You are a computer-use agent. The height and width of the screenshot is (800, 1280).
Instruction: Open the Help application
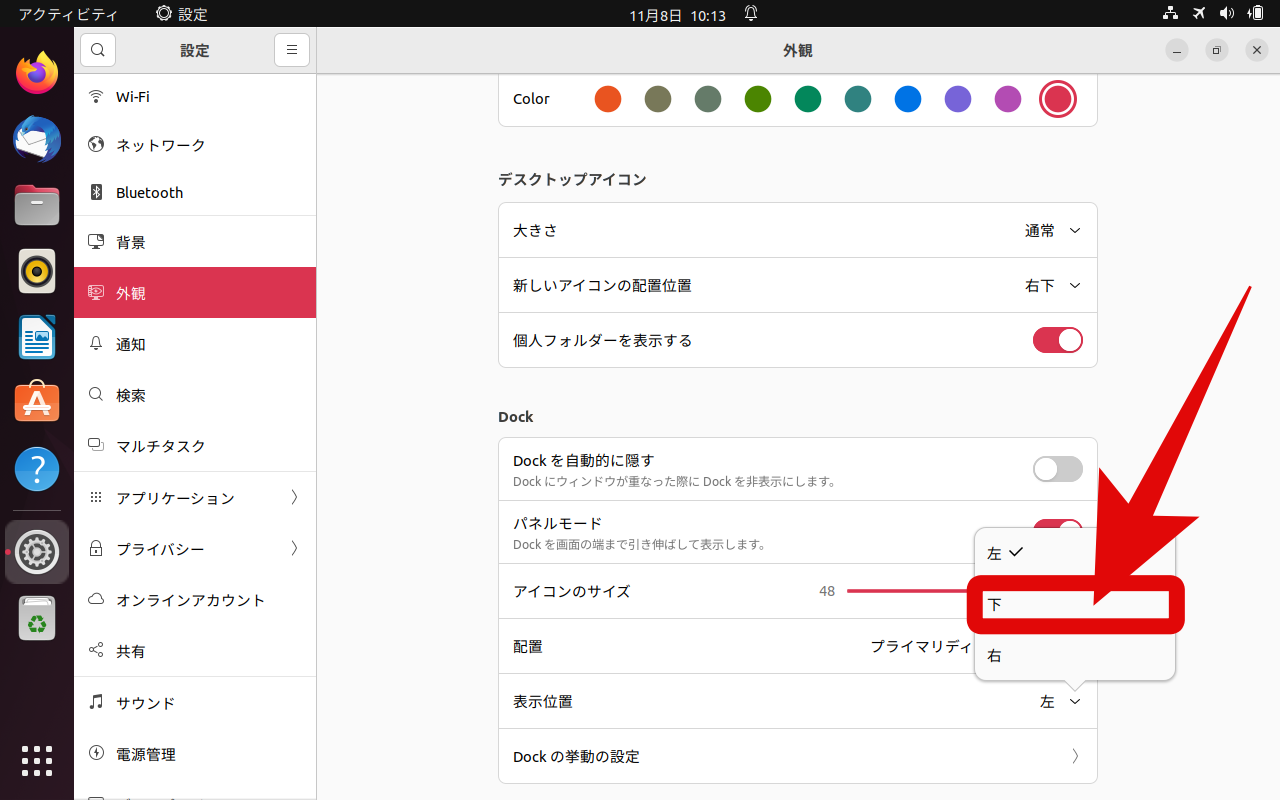click(x=36, y=468)
